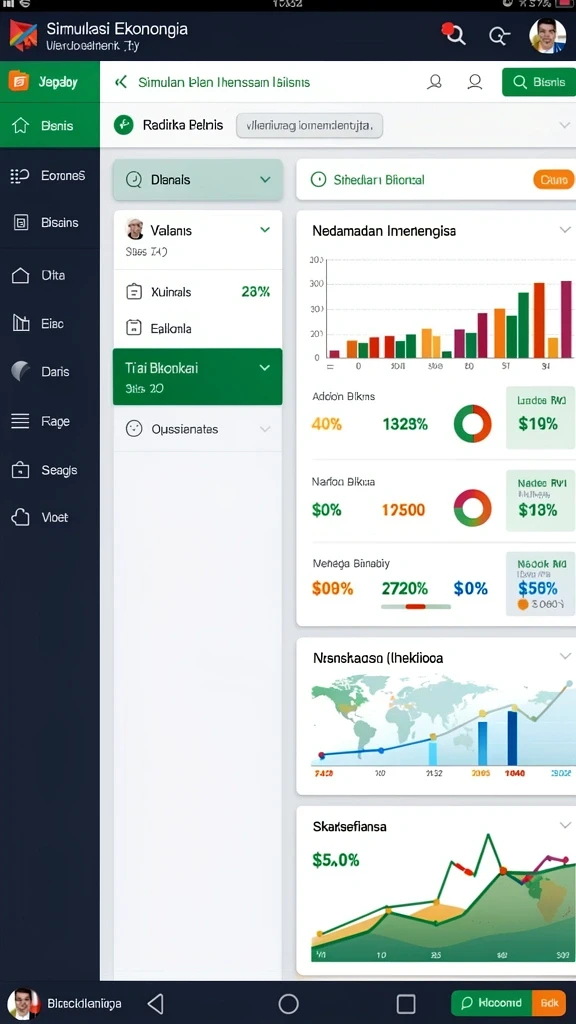Click the progress bar under 2720%
The height and width of the screenshot is (1024, 576).
pos(415,606)
